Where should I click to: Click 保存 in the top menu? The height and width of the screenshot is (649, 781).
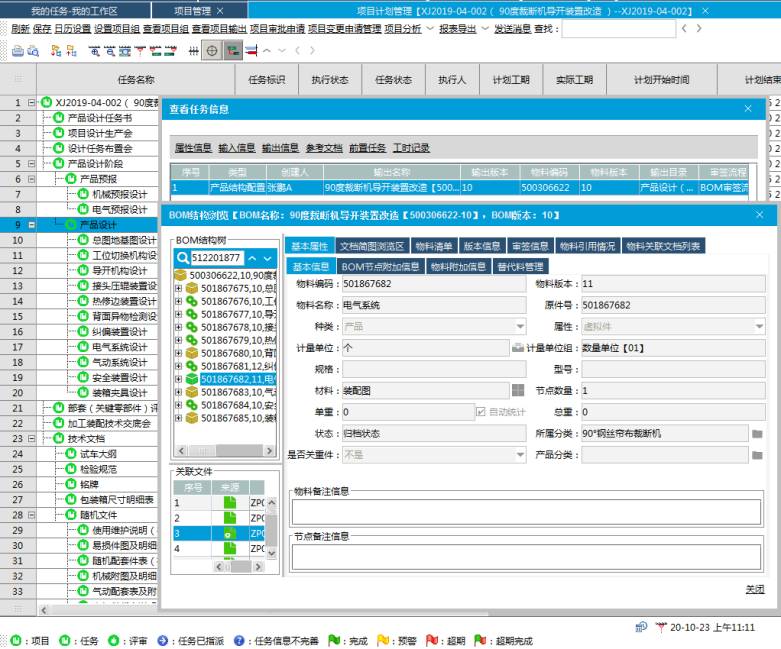41,29
